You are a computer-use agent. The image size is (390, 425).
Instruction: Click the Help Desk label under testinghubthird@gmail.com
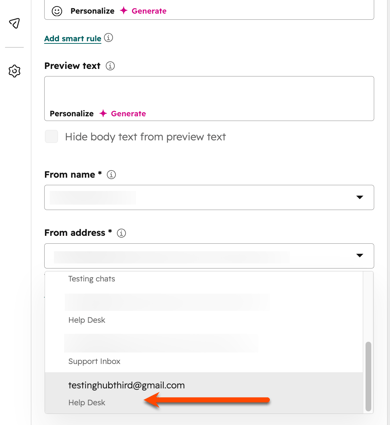[87, 403]
